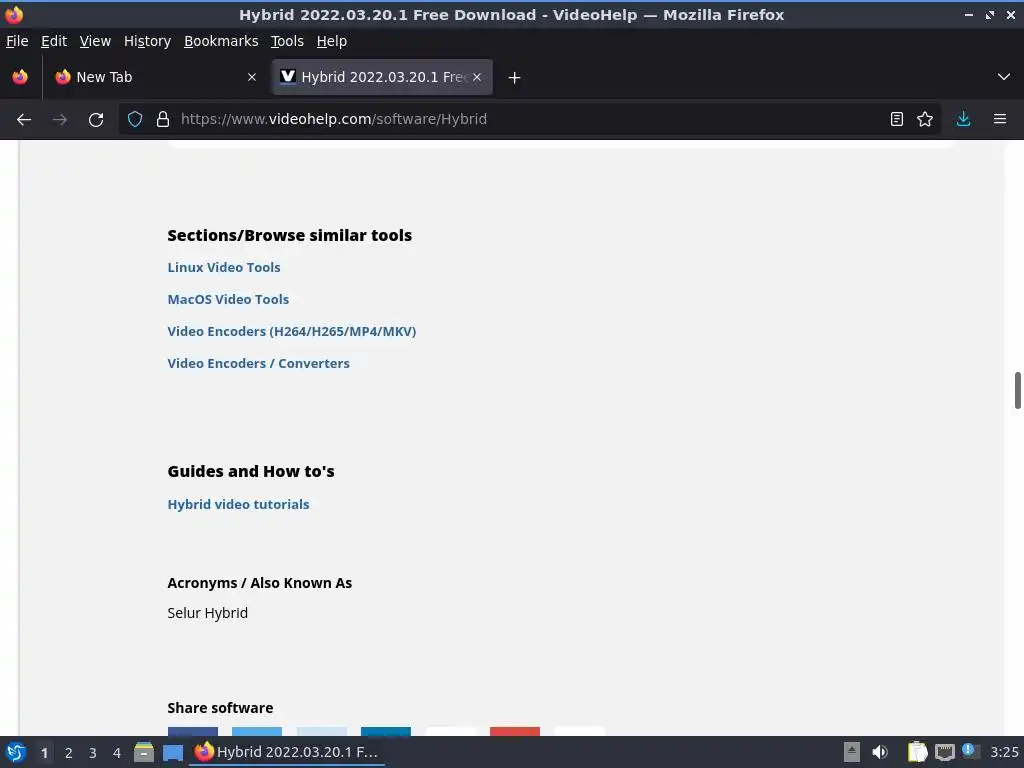Switch to workspace 3
Viewport: 1024px width, 768px height.
point(93,753)
